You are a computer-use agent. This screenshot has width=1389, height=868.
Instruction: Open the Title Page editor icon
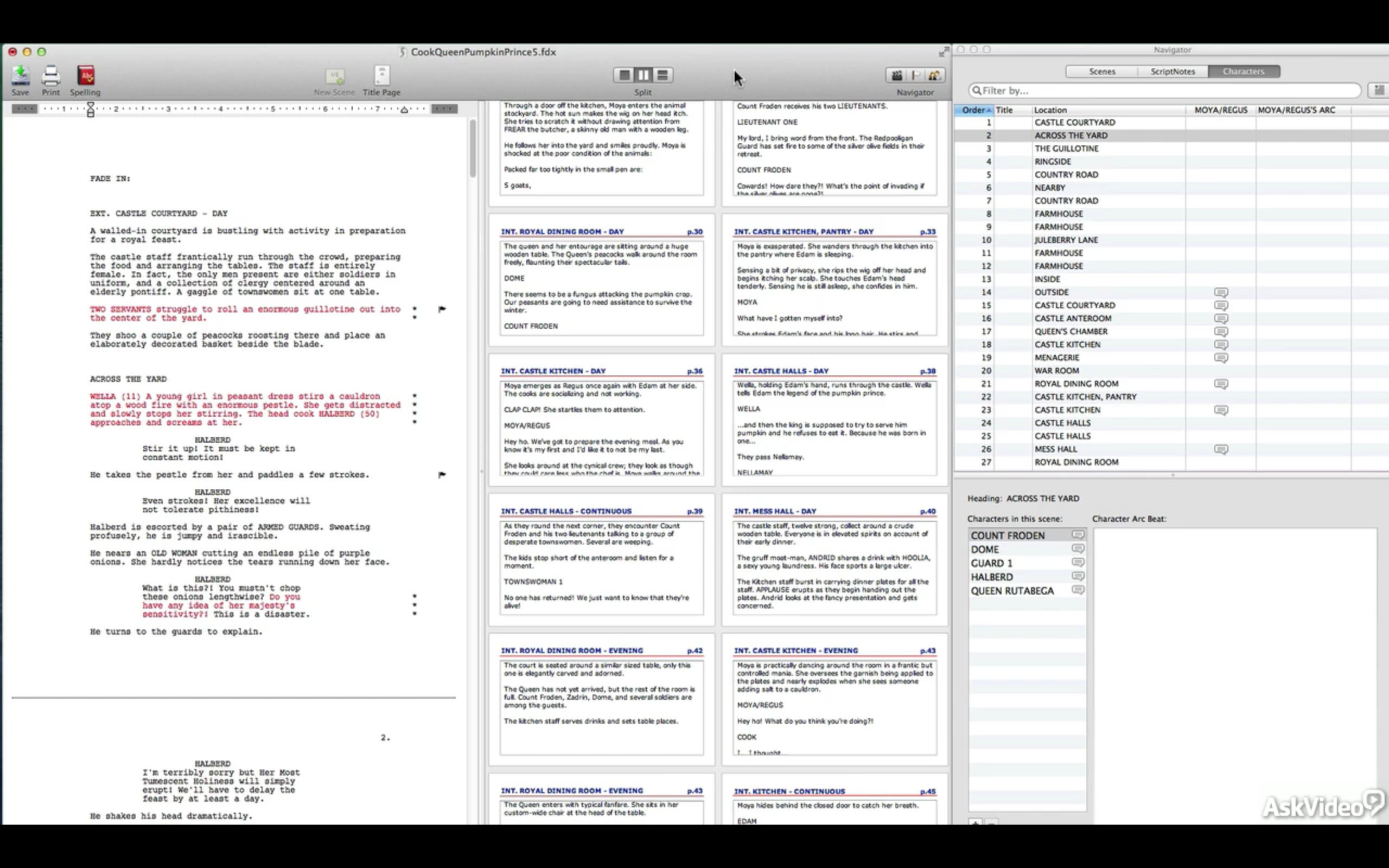pyautogui.click(x=380, y=75)
